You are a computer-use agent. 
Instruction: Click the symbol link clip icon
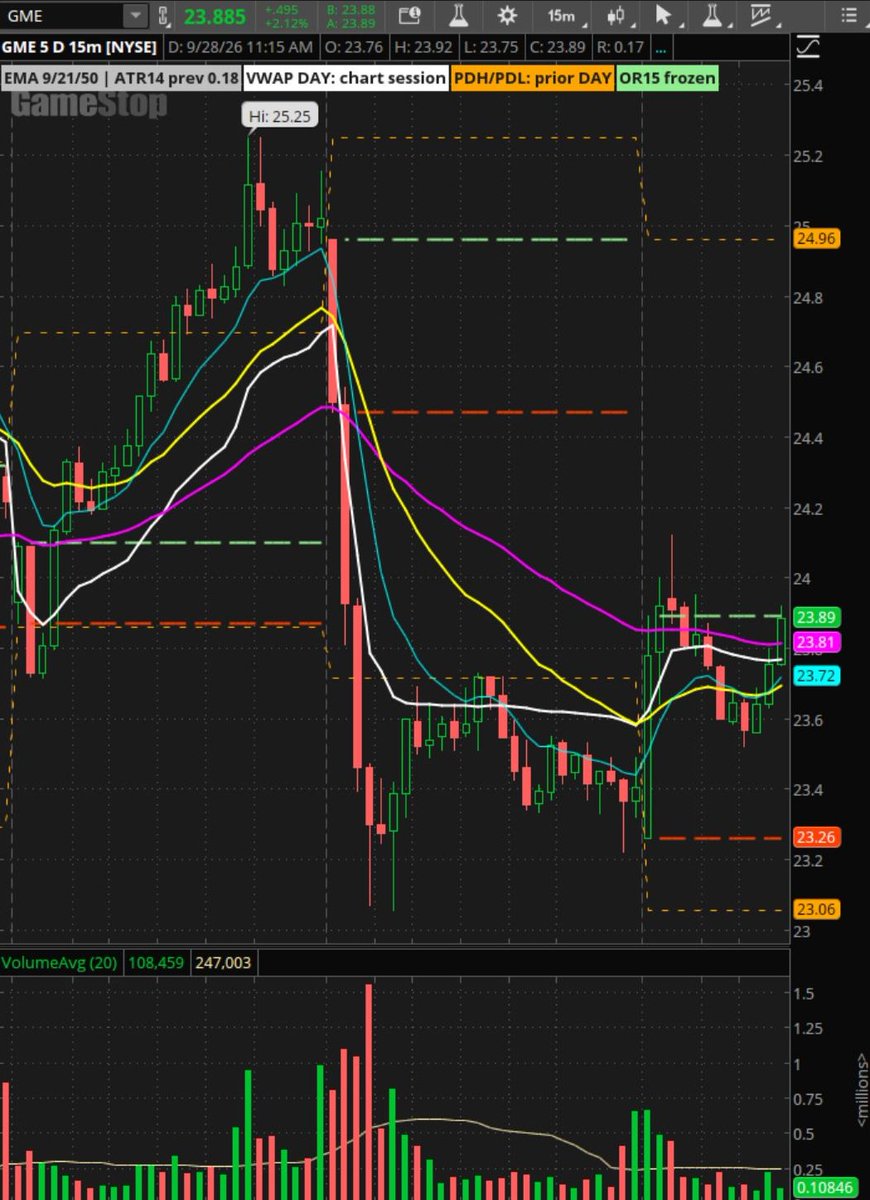[163, 15]
